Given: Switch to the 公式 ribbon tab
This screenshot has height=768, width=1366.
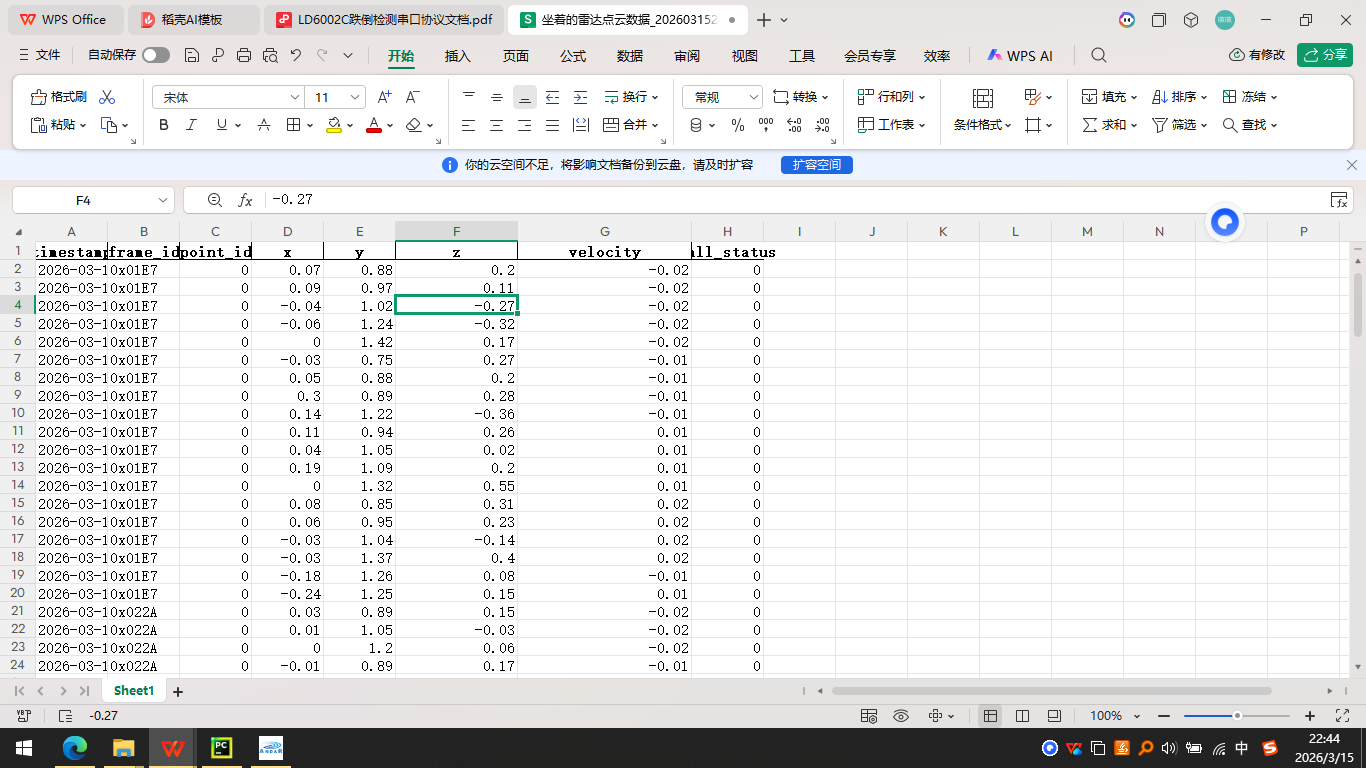Looking at the screenshot, I should (x=573, y=56).
